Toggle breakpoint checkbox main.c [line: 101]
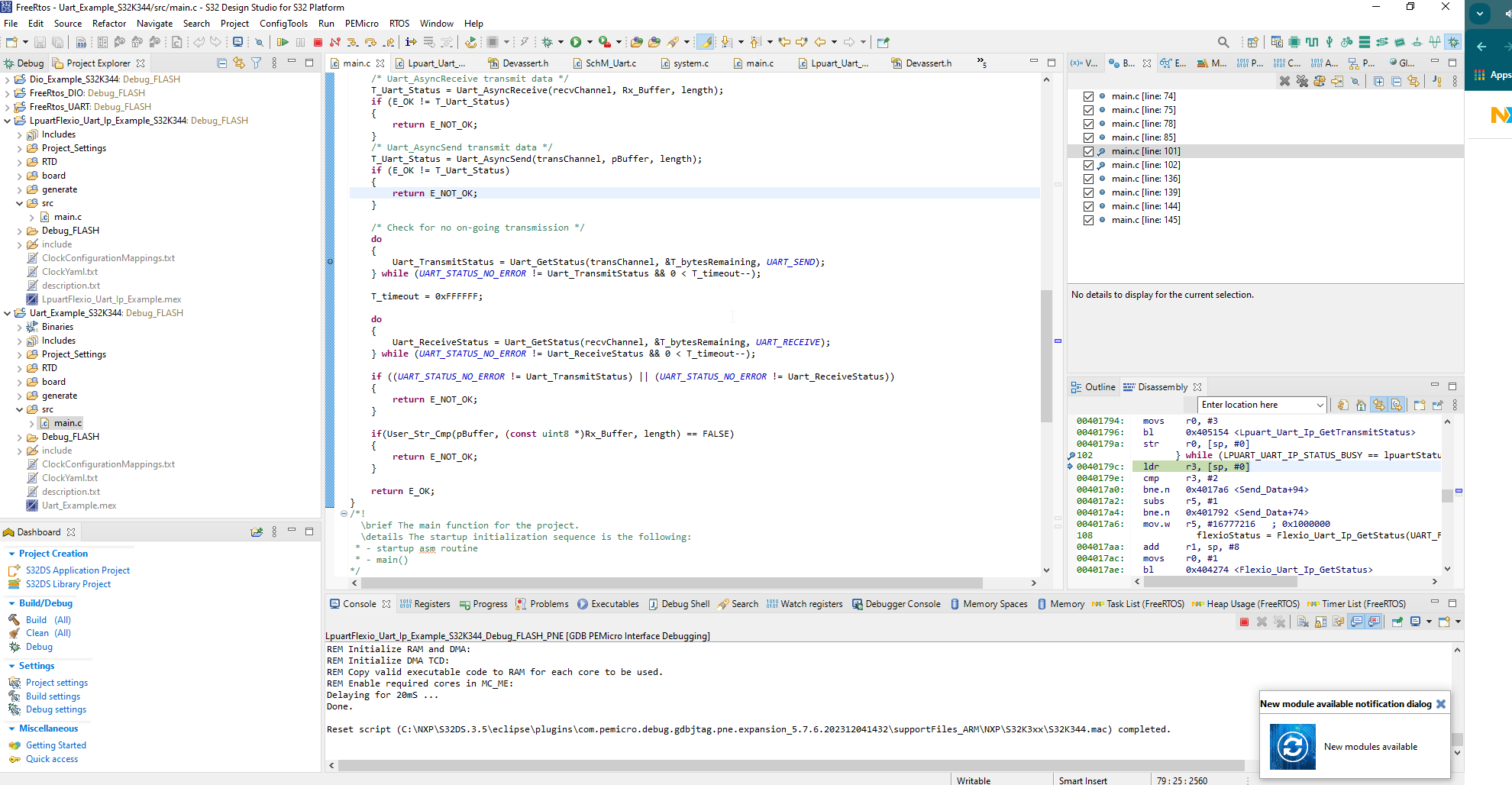 (x=1088, y=151)
